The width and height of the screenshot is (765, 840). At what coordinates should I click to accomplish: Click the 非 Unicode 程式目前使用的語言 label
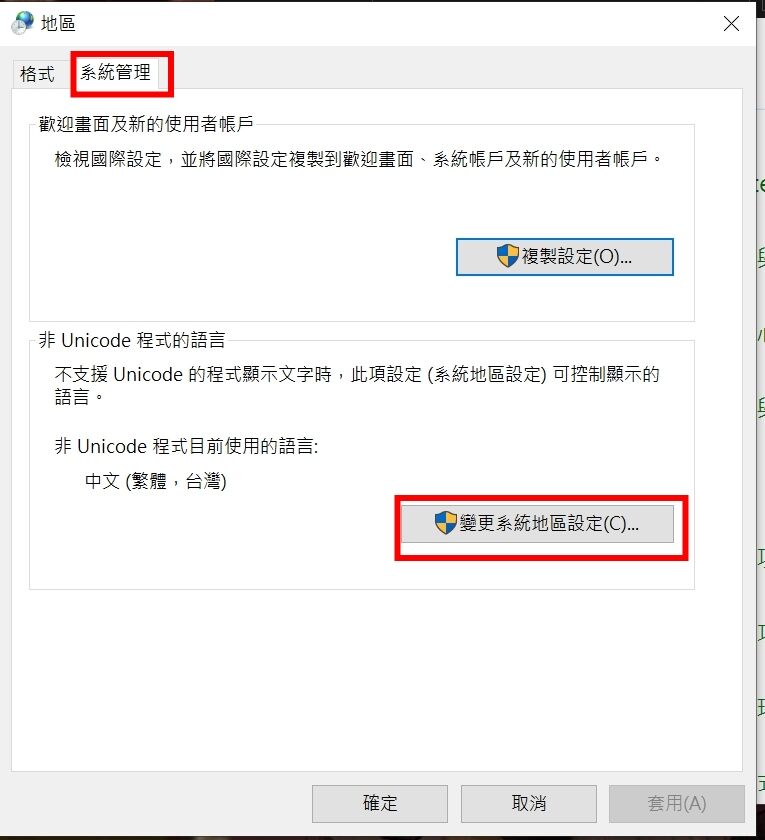point(186,446)
